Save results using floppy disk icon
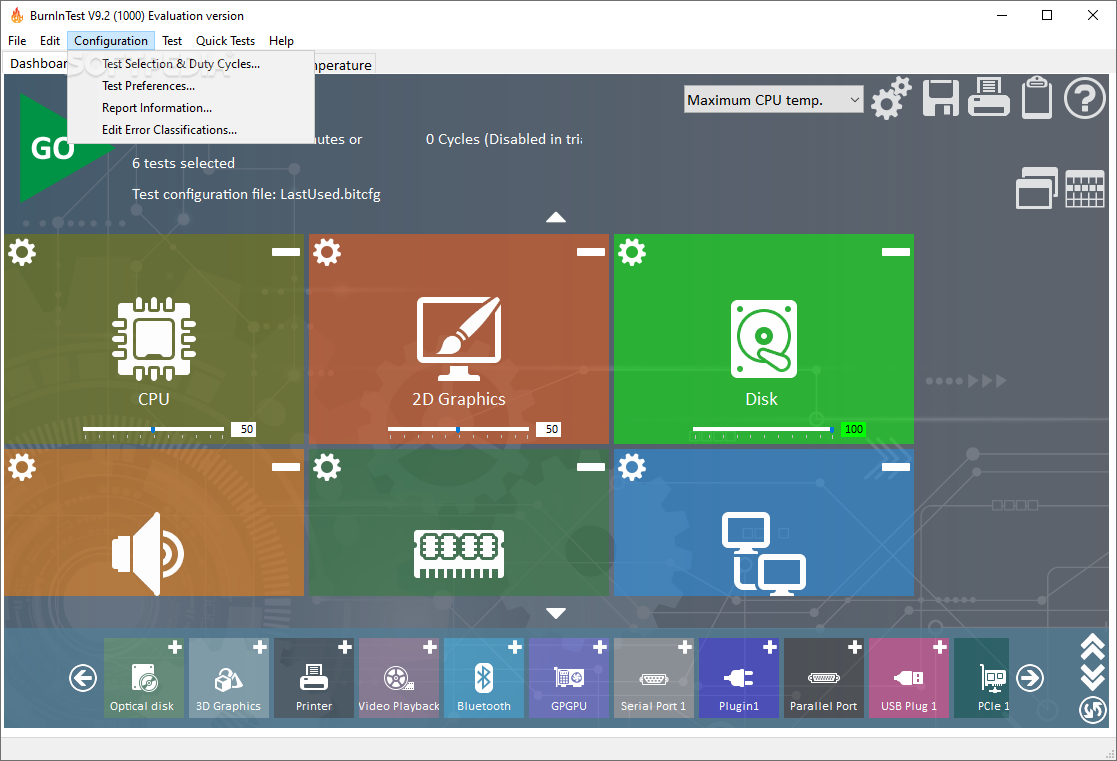Viewport: 1117px width, 761px height. 940,98
